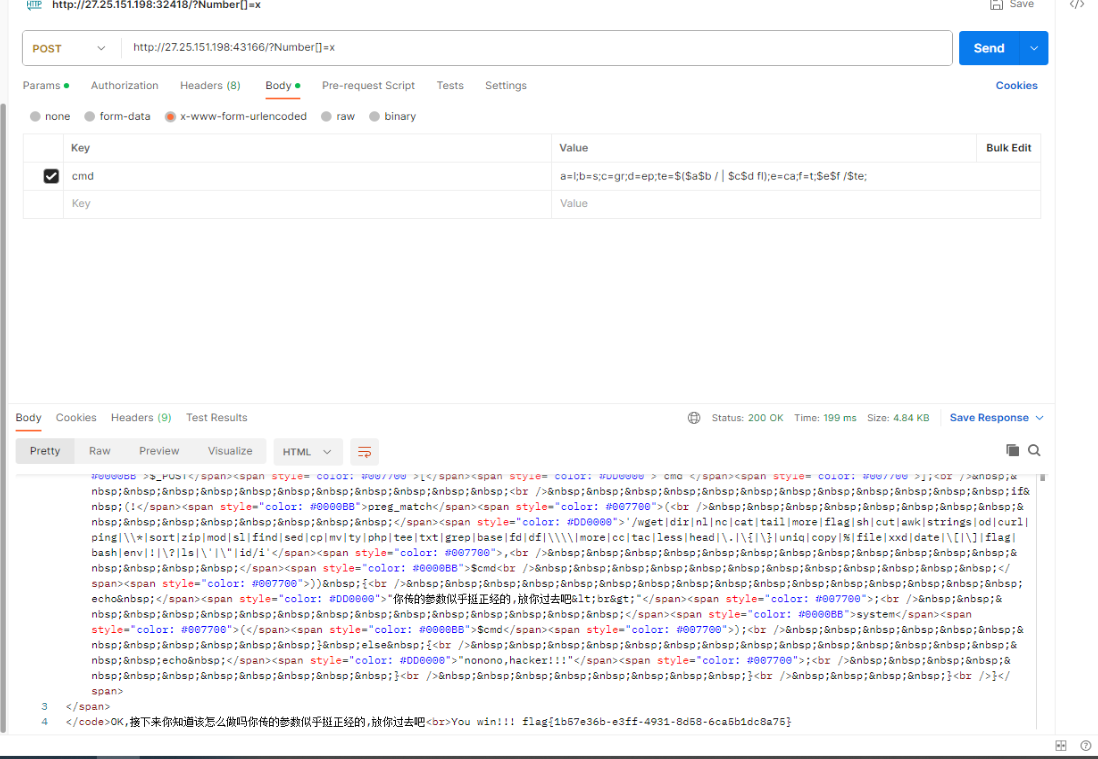Open response Headers (9) tab

(141, 417)
